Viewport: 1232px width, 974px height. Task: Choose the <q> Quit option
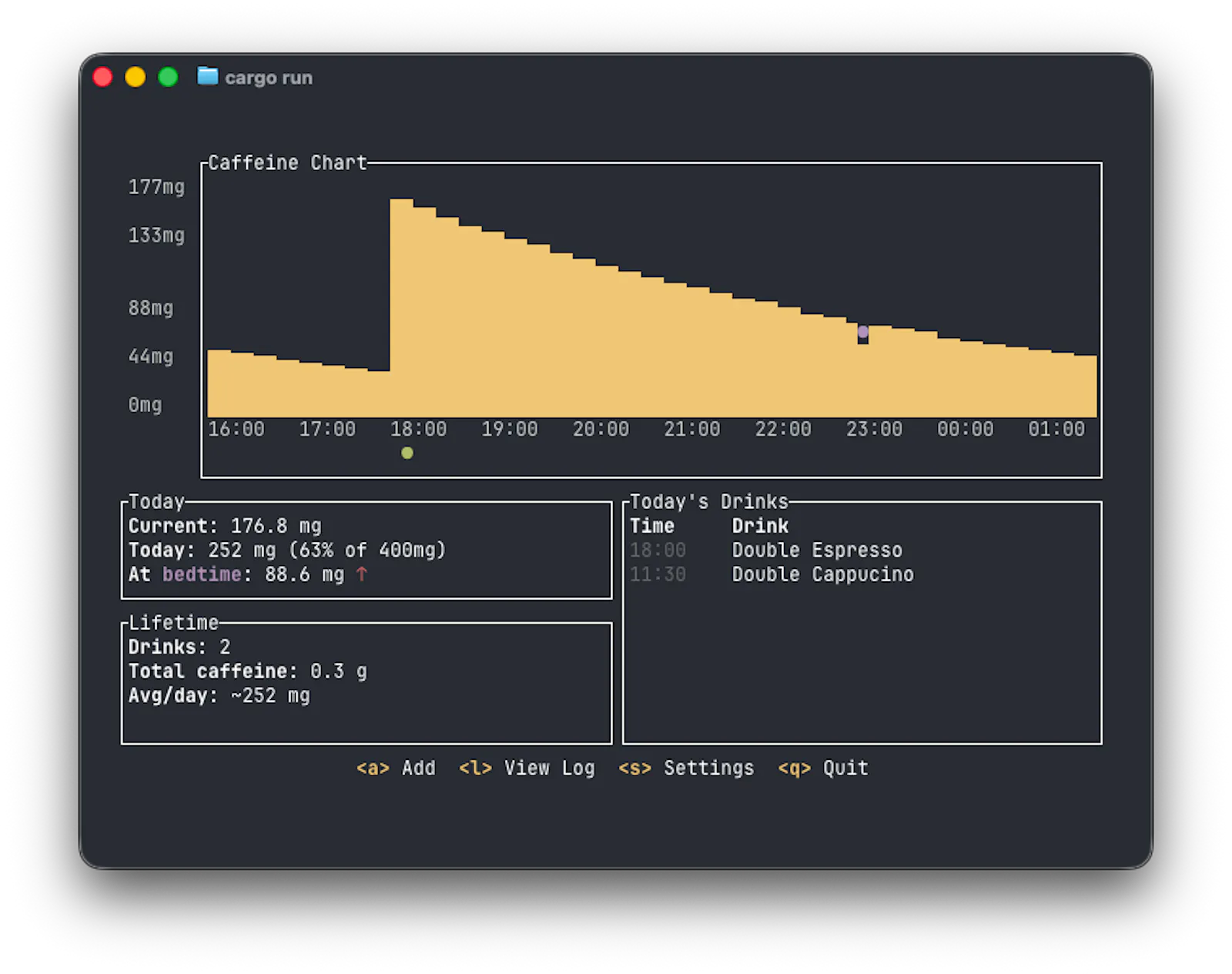point(823,768)
